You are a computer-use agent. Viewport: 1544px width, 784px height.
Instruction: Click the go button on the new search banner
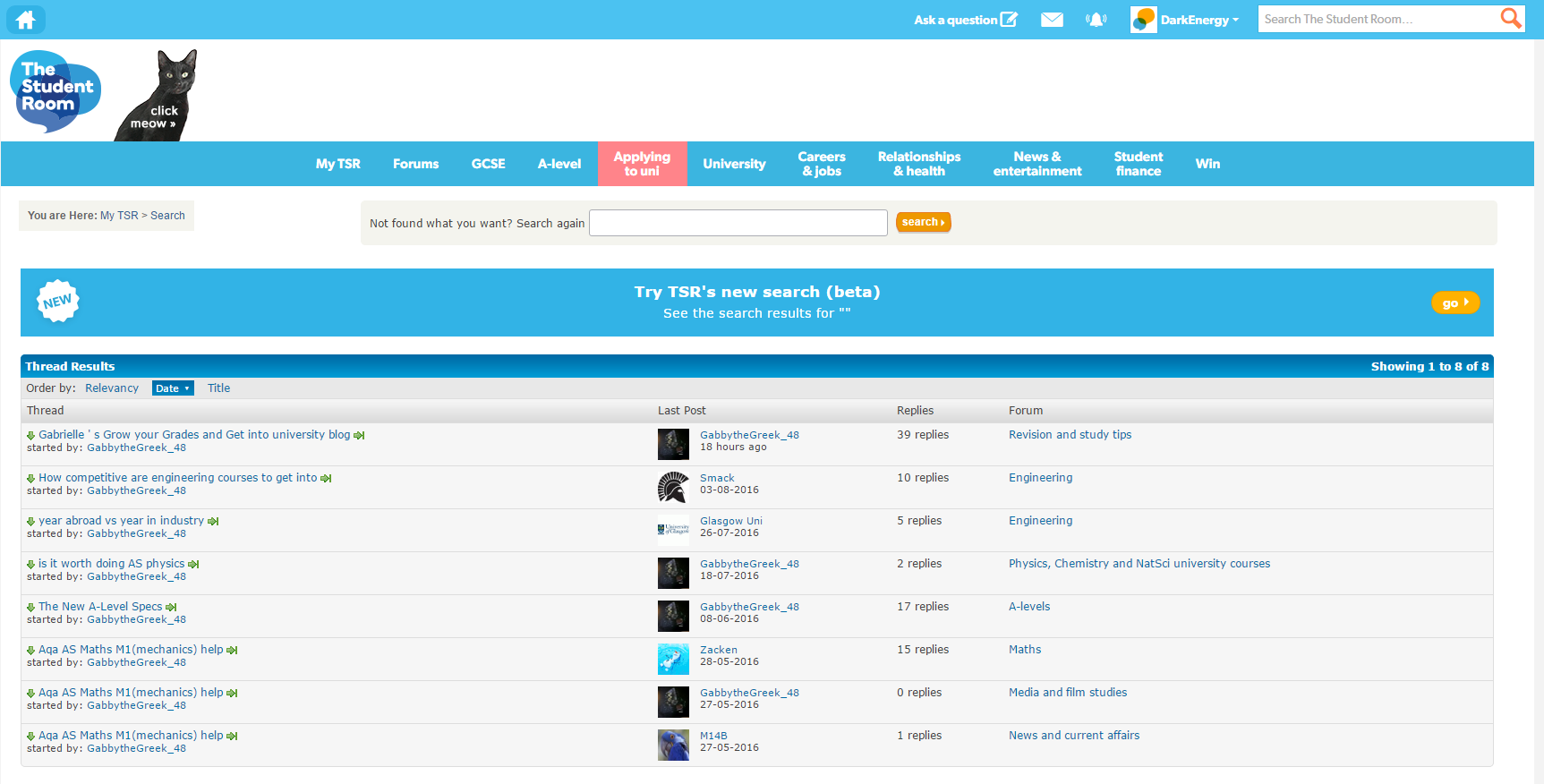(1455, 303)
